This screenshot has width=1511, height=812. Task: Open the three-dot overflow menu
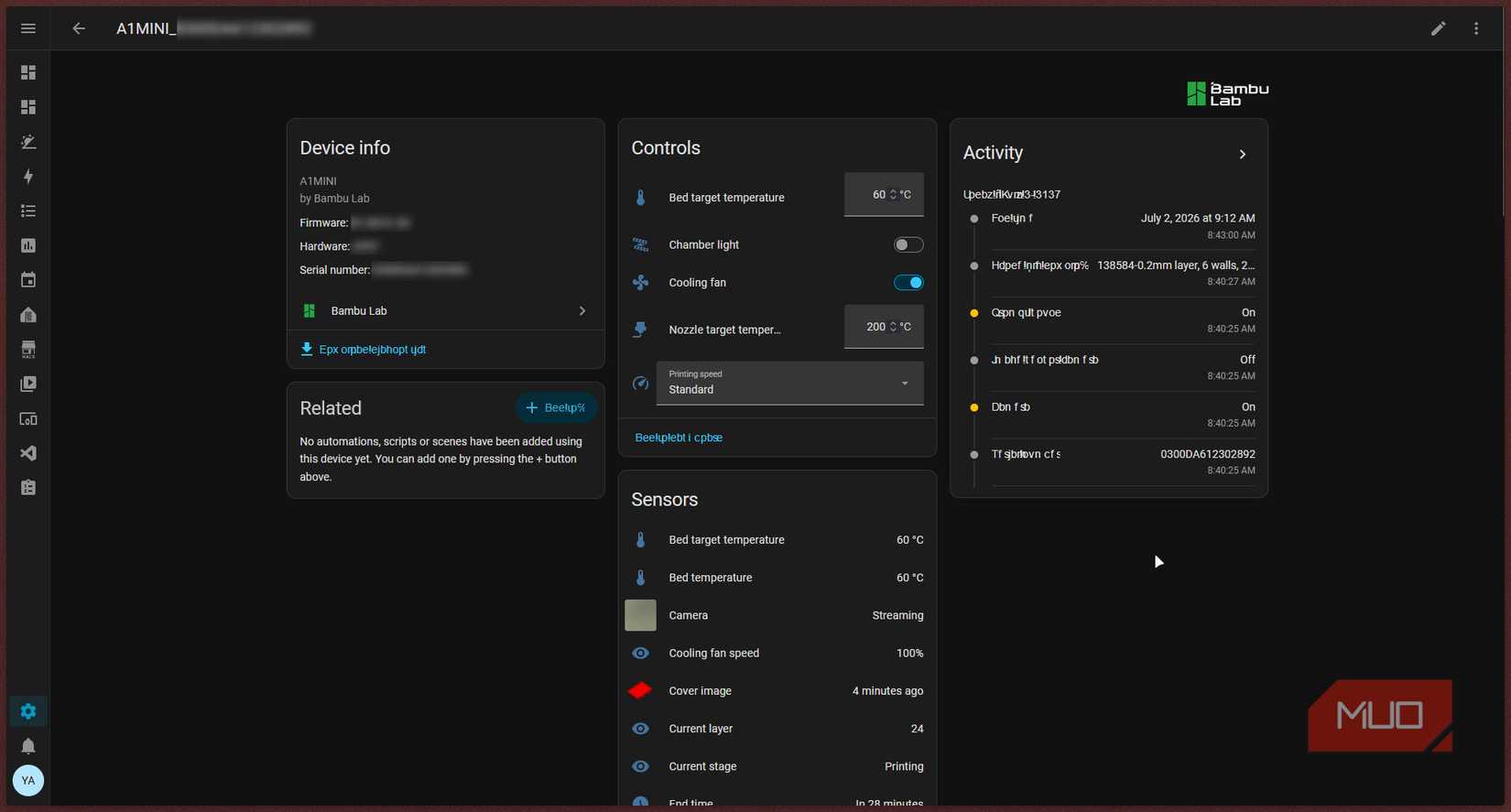(1476, 28)
